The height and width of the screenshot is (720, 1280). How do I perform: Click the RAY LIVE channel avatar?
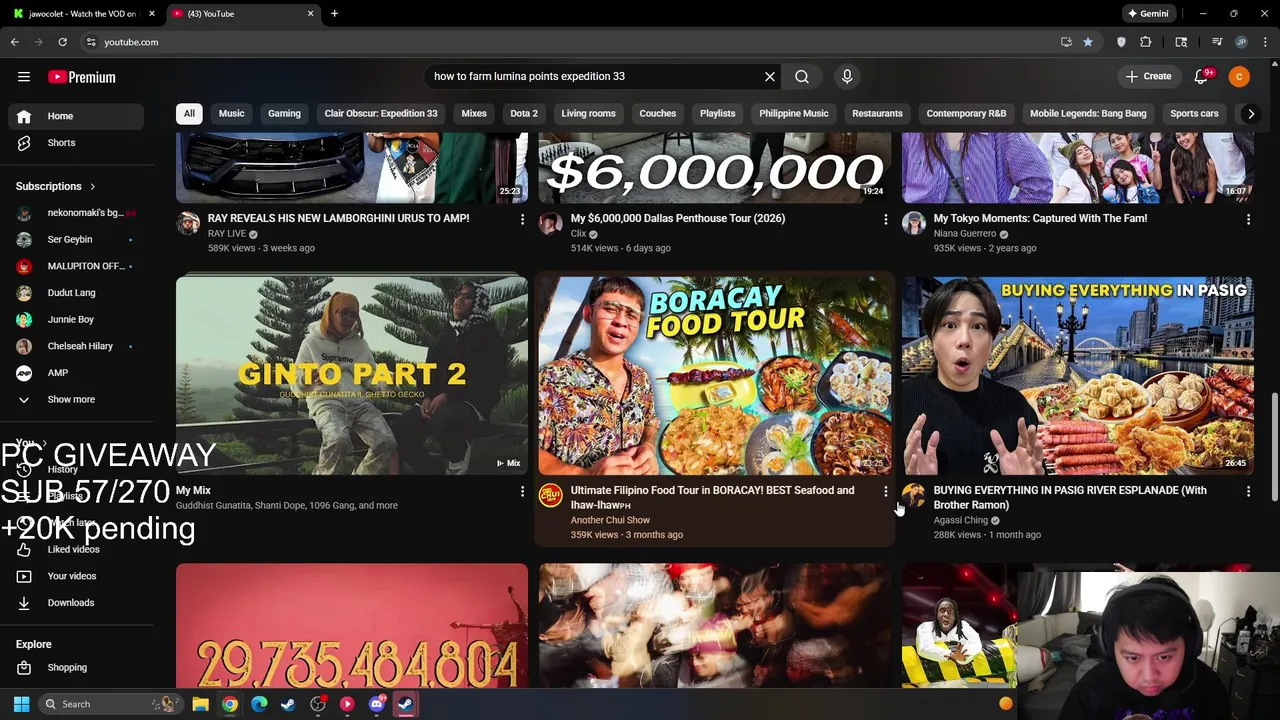coord(188,223)
